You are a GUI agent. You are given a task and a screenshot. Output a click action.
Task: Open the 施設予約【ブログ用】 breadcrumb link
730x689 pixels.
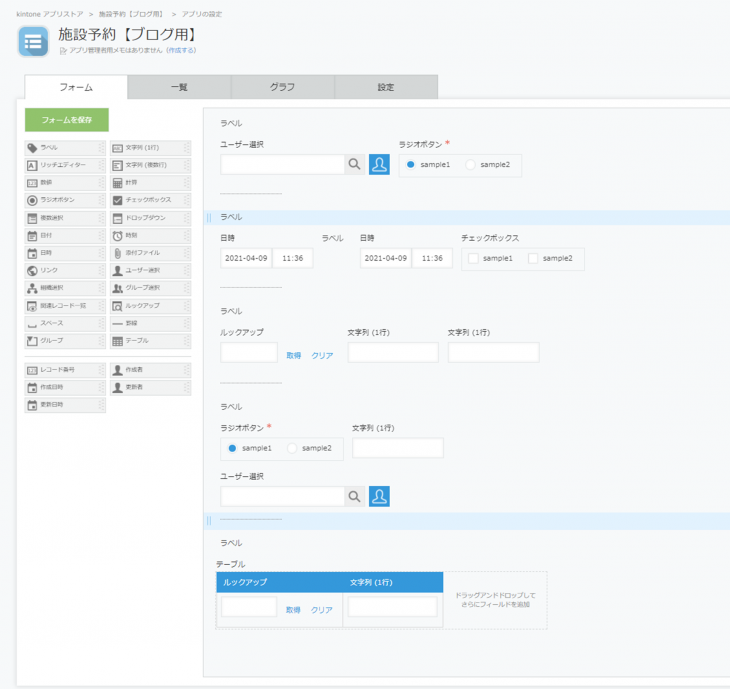point(131,14)
